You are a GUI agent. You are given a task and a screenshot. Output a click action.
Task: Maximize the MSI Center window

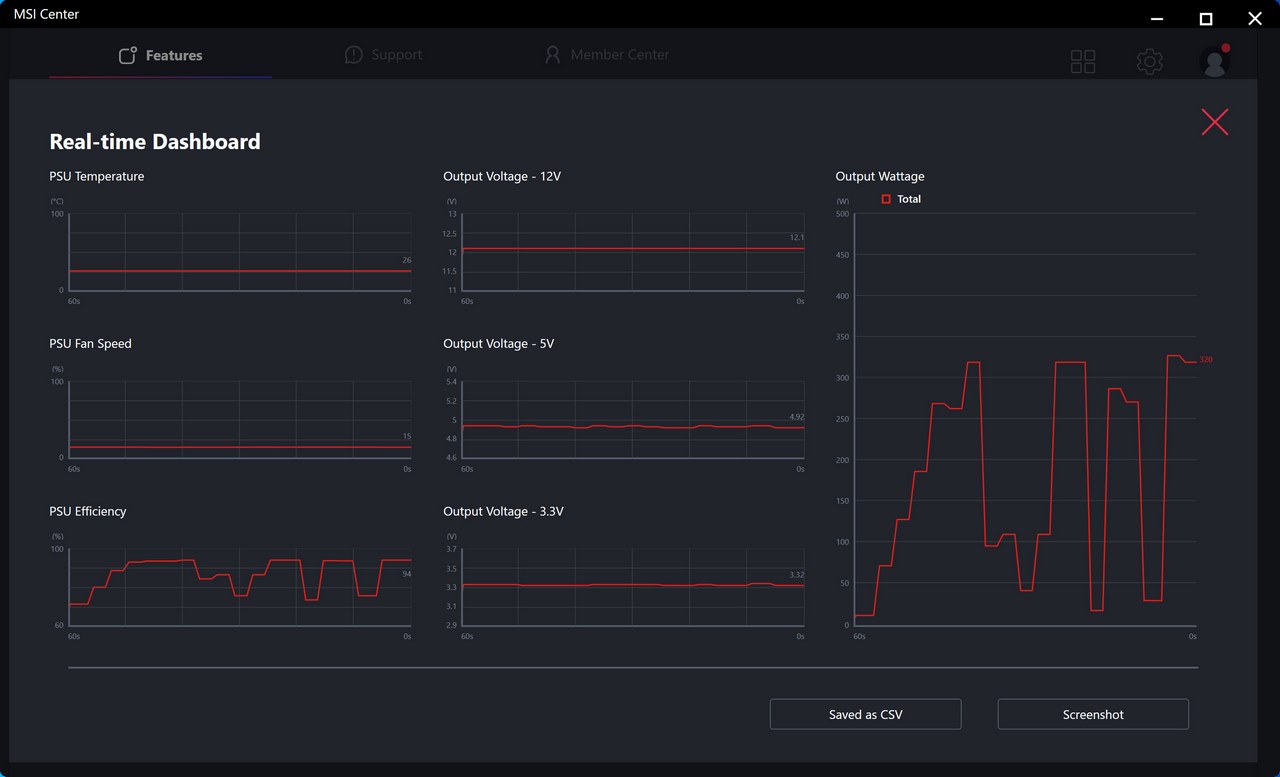coord(1206,18)
